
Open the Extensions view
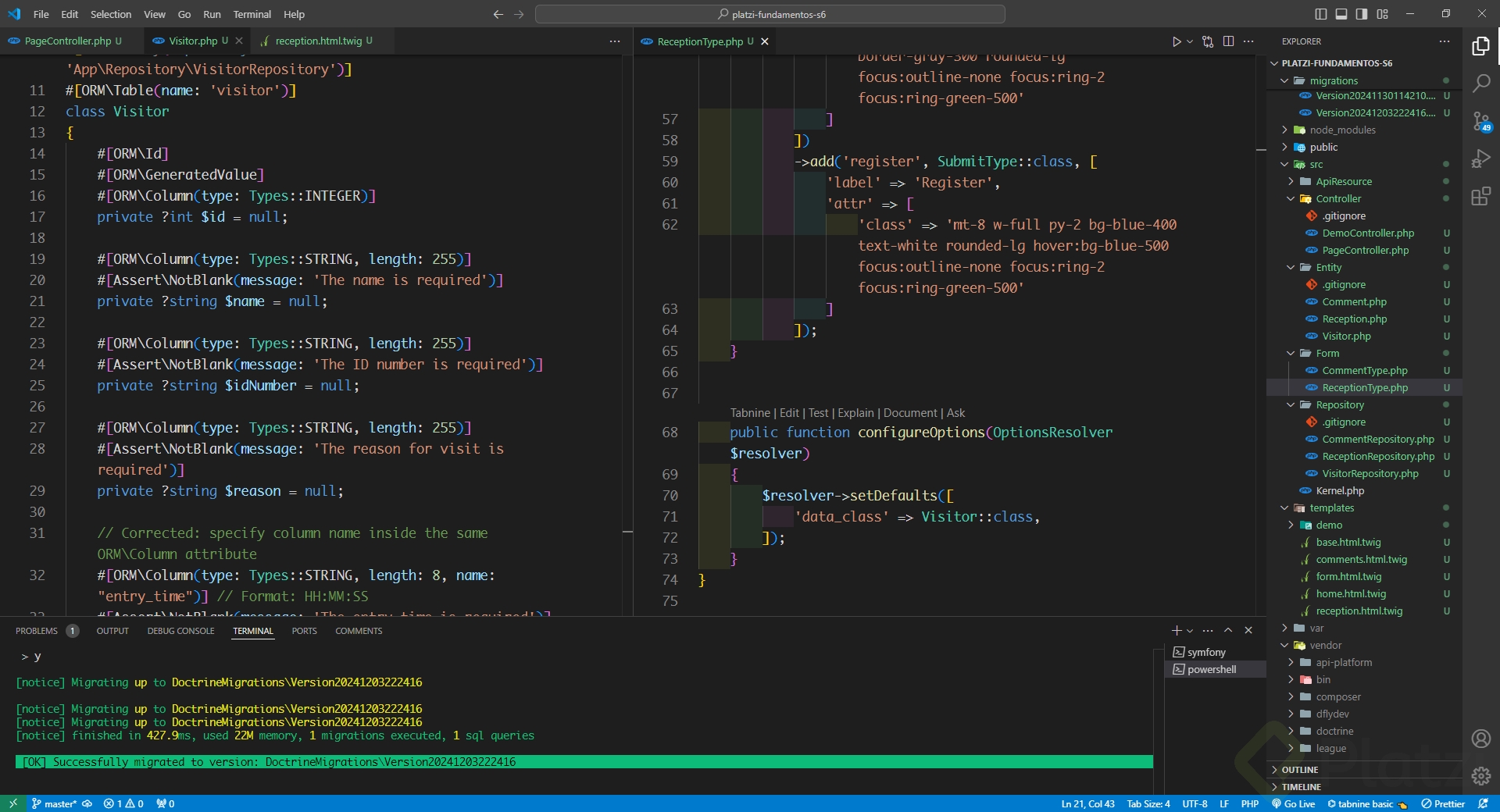click(x=1480, y=196)
